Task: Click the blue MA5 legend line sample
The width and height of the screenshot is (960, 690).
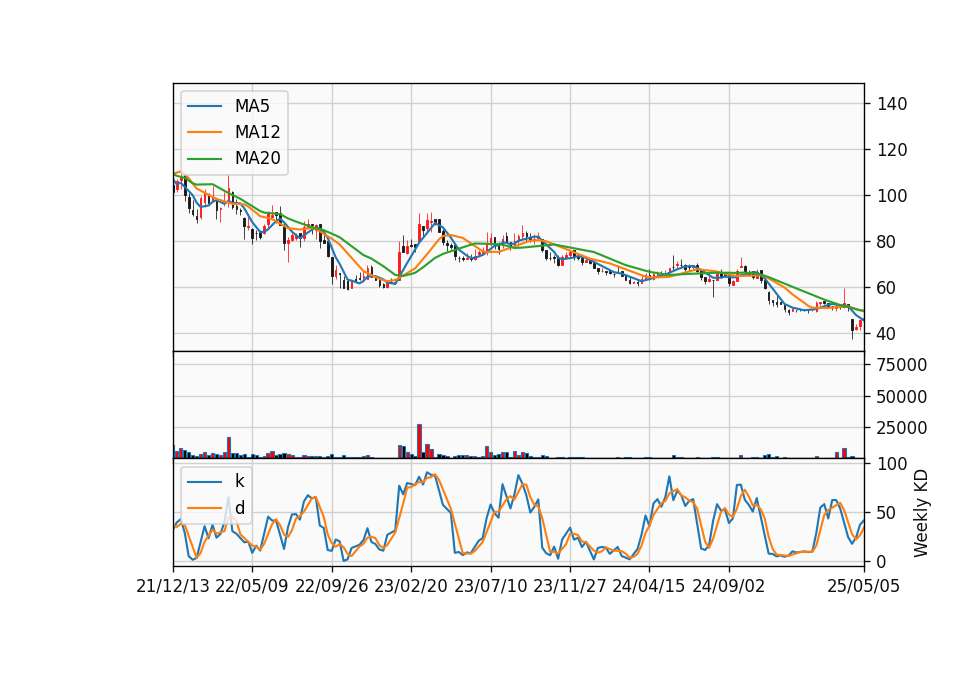Action: 204,106
